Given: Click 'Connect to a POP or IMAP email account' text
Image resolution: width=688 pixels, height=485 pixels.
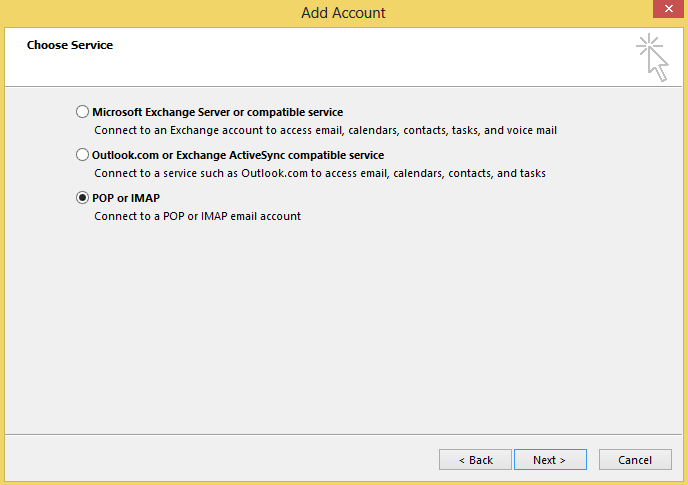Looking at the screenshot, I should (197, 216).
